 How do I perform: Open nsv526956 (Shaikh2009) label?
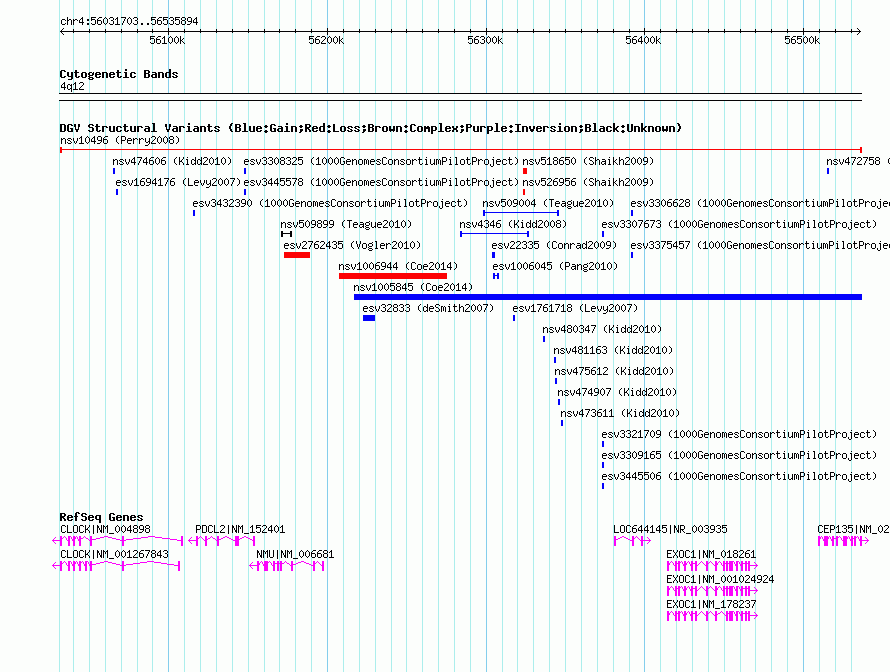pos(588,182)
